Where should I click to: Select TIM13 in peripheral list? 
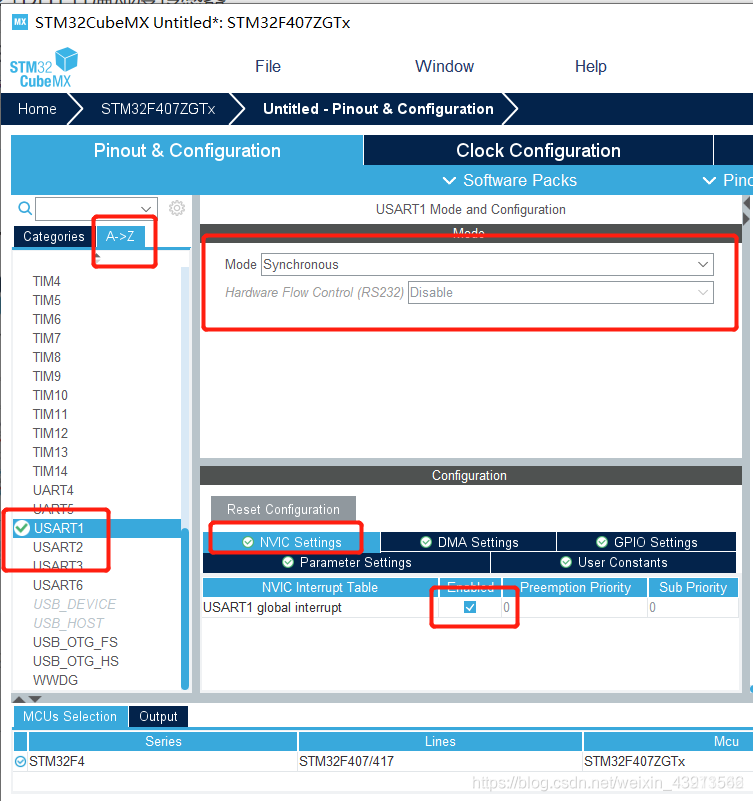tap(50, 452)
